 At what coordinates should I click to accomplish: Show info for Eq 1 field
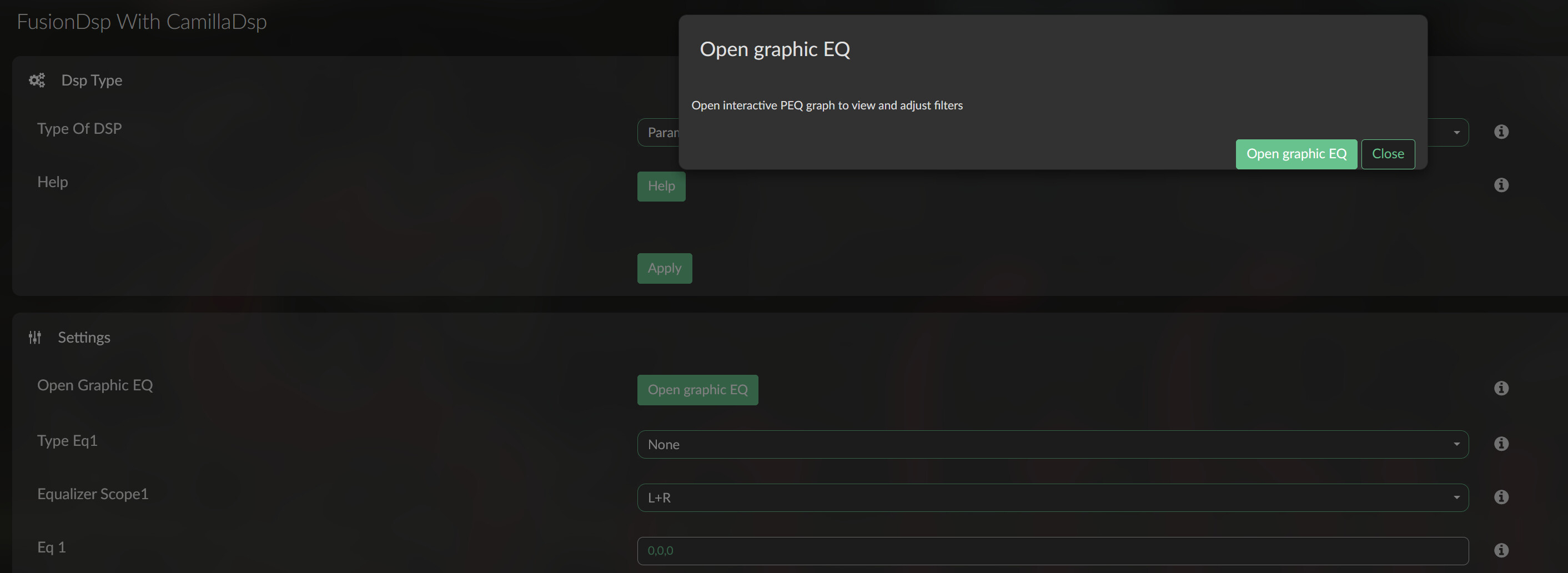[1501, 550]
